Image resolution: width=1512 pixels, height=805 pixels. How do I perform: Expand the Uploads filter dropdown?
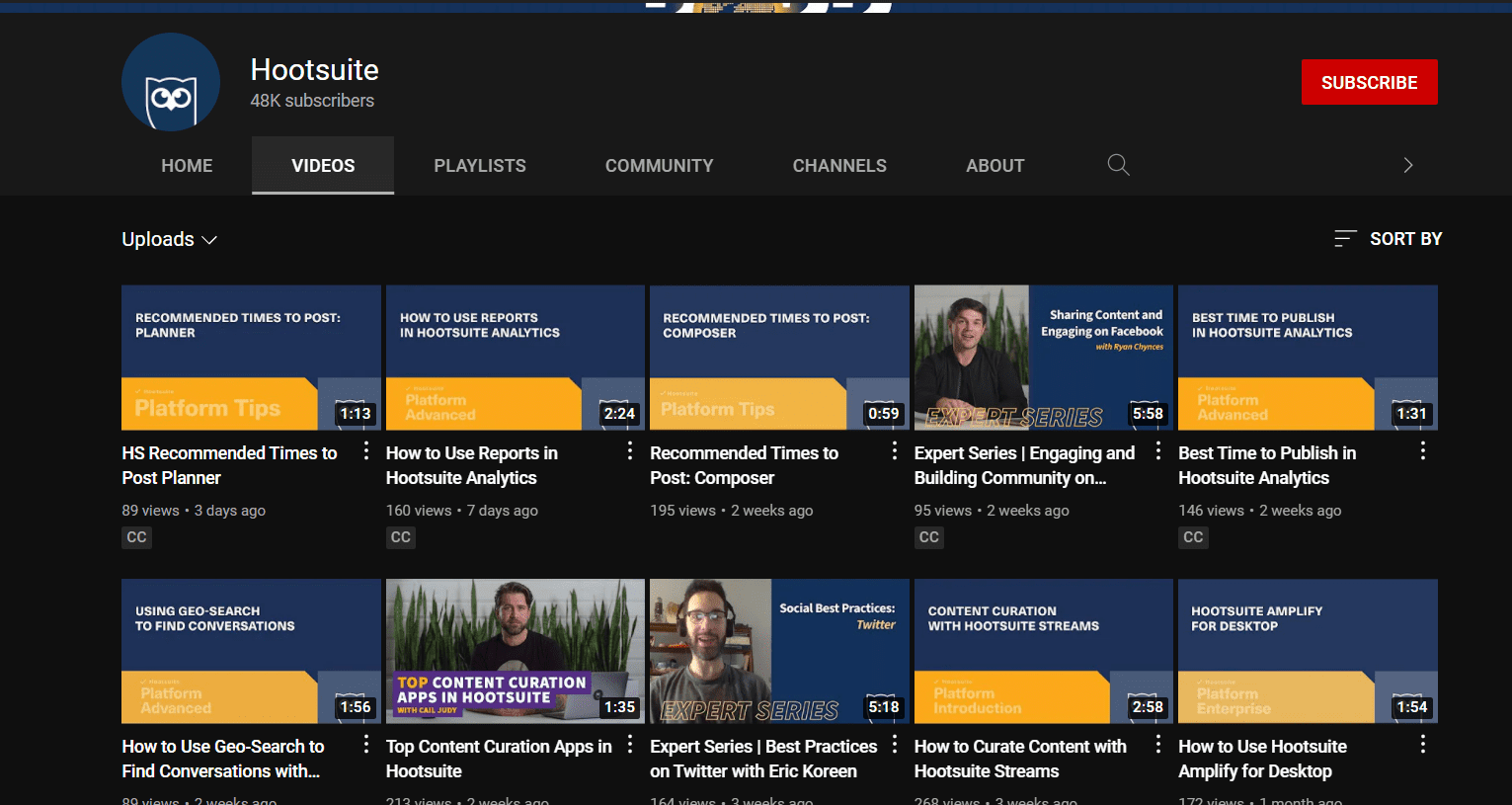coord(169,240)
